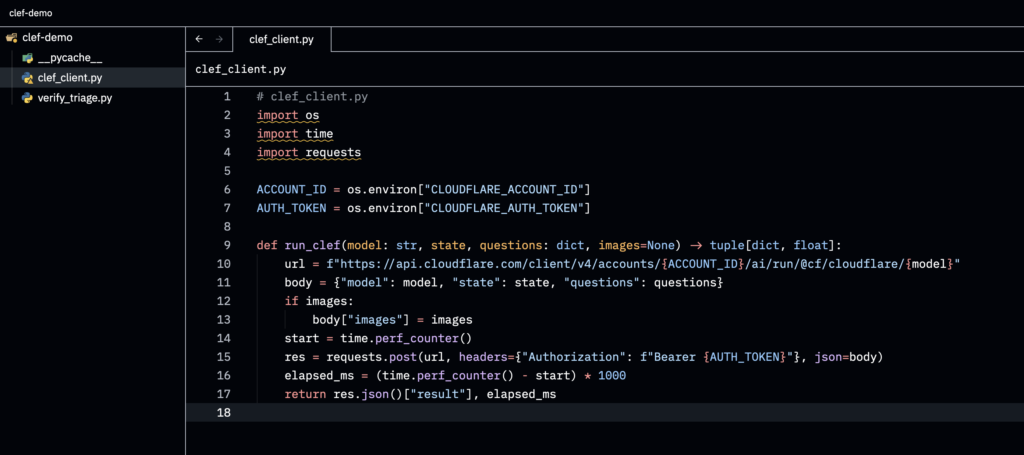Click the 'import os' statement
Viewport: 1024px width, 455px height.
[288, 116]
